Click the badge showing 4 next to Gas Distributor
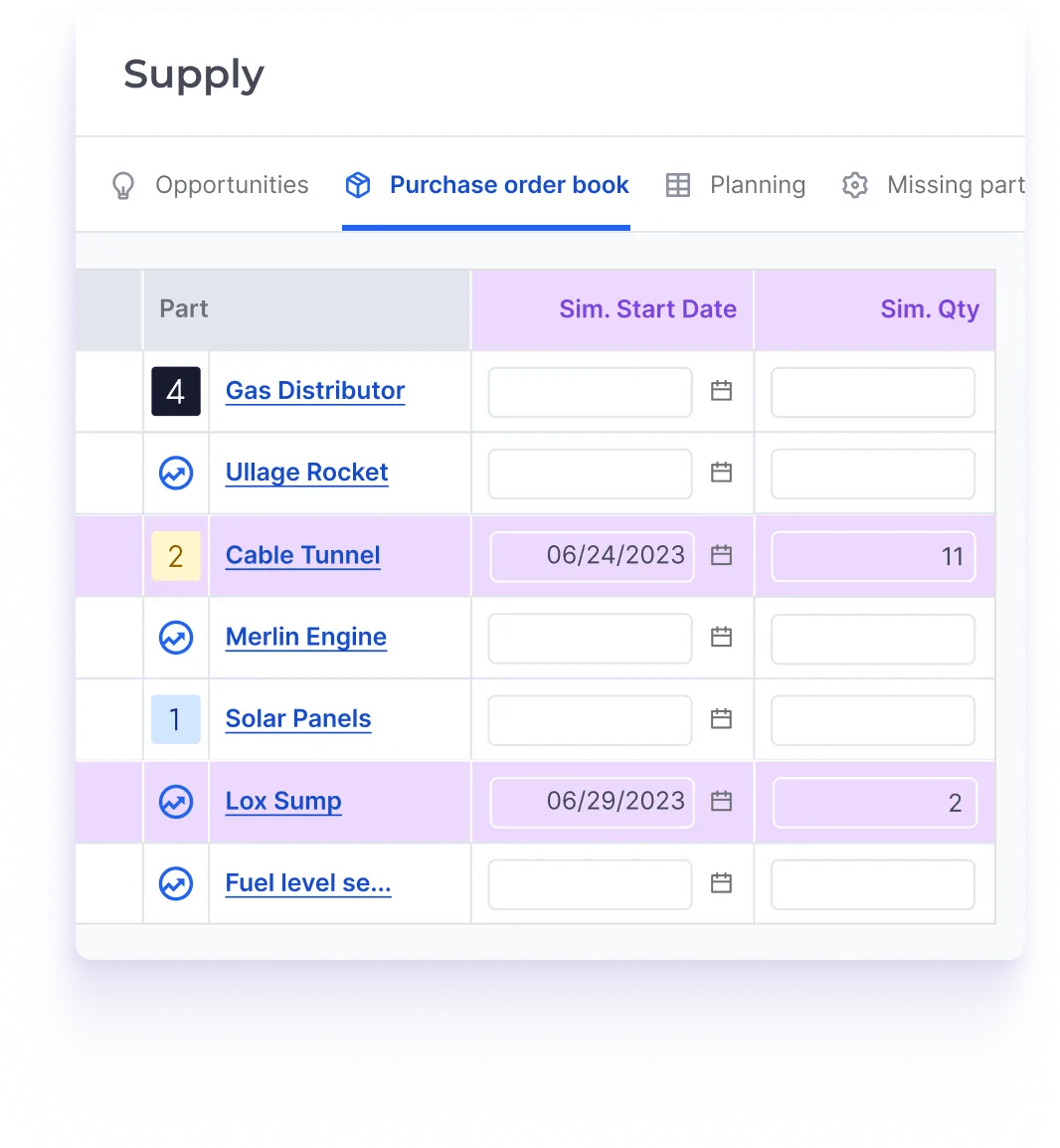Viewport: 1060px width, 1148px height. [x=176, y=391]
